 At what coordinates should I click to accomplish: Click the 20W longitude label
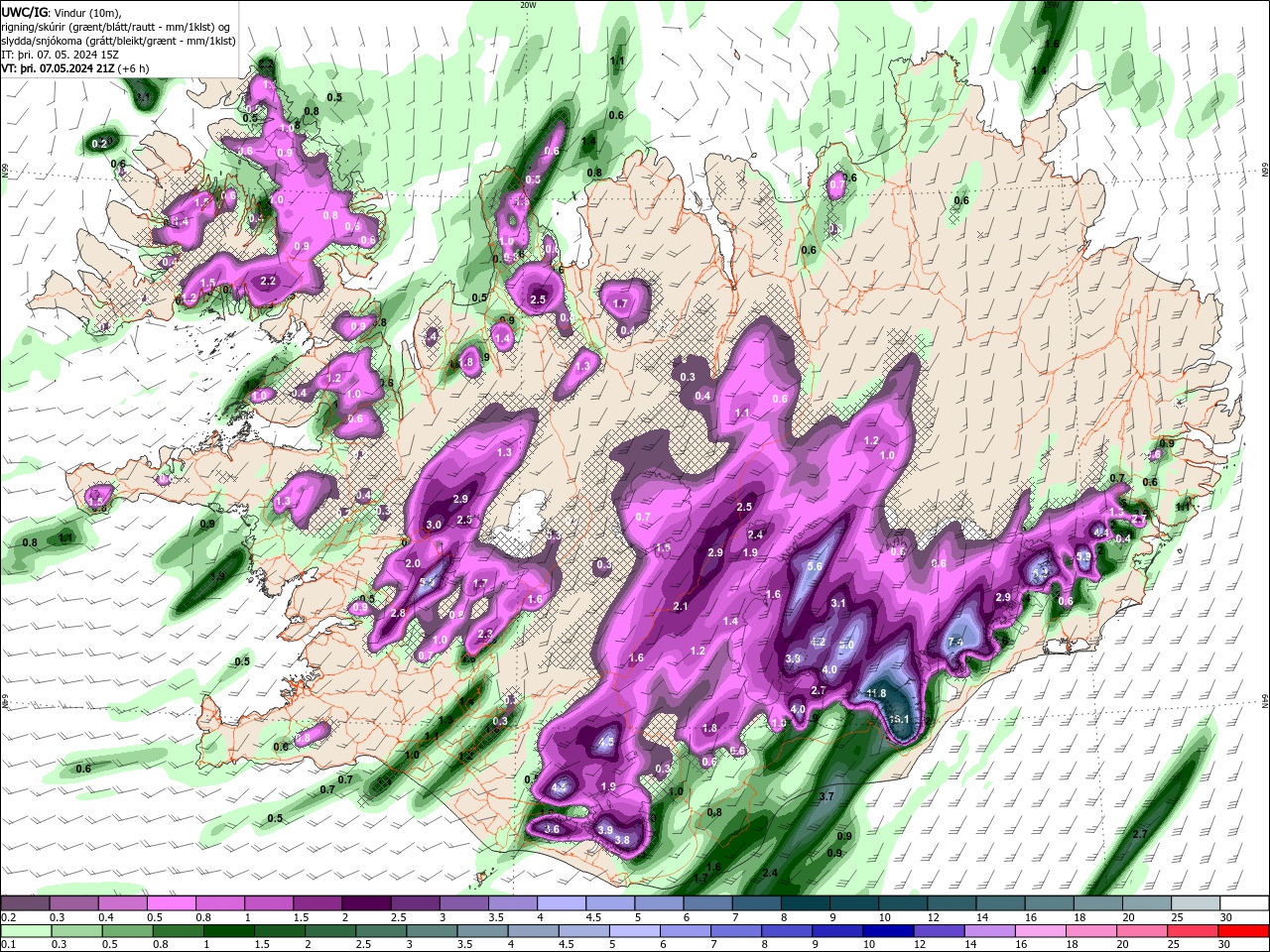tap(528, 5)
